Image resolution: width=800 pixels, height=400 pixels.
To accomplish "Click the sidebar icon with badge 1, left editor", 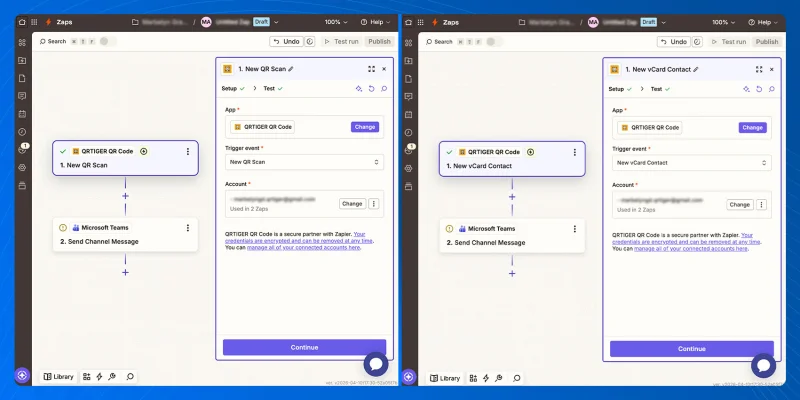I will (x=22, y=150).
